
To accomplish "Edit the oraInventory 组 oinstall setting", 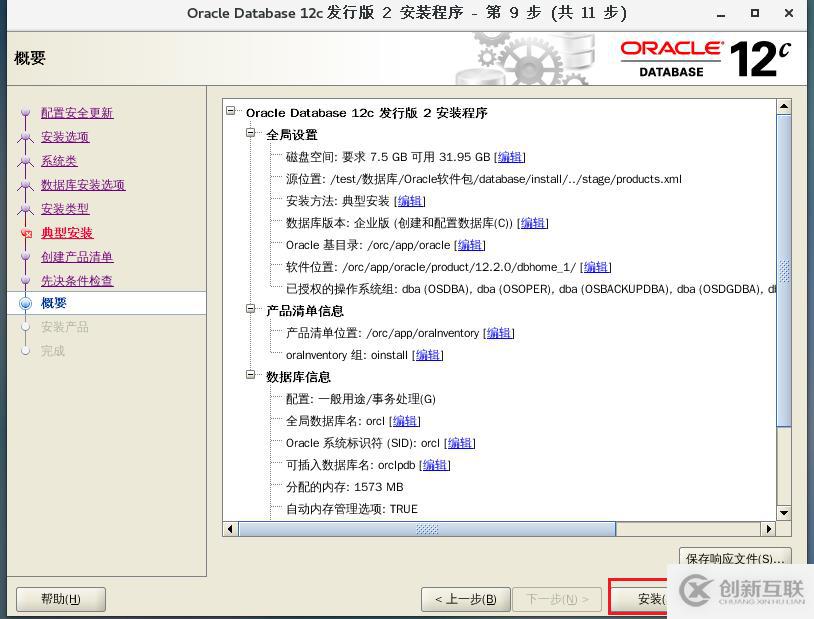I will (x=428, y=355).
